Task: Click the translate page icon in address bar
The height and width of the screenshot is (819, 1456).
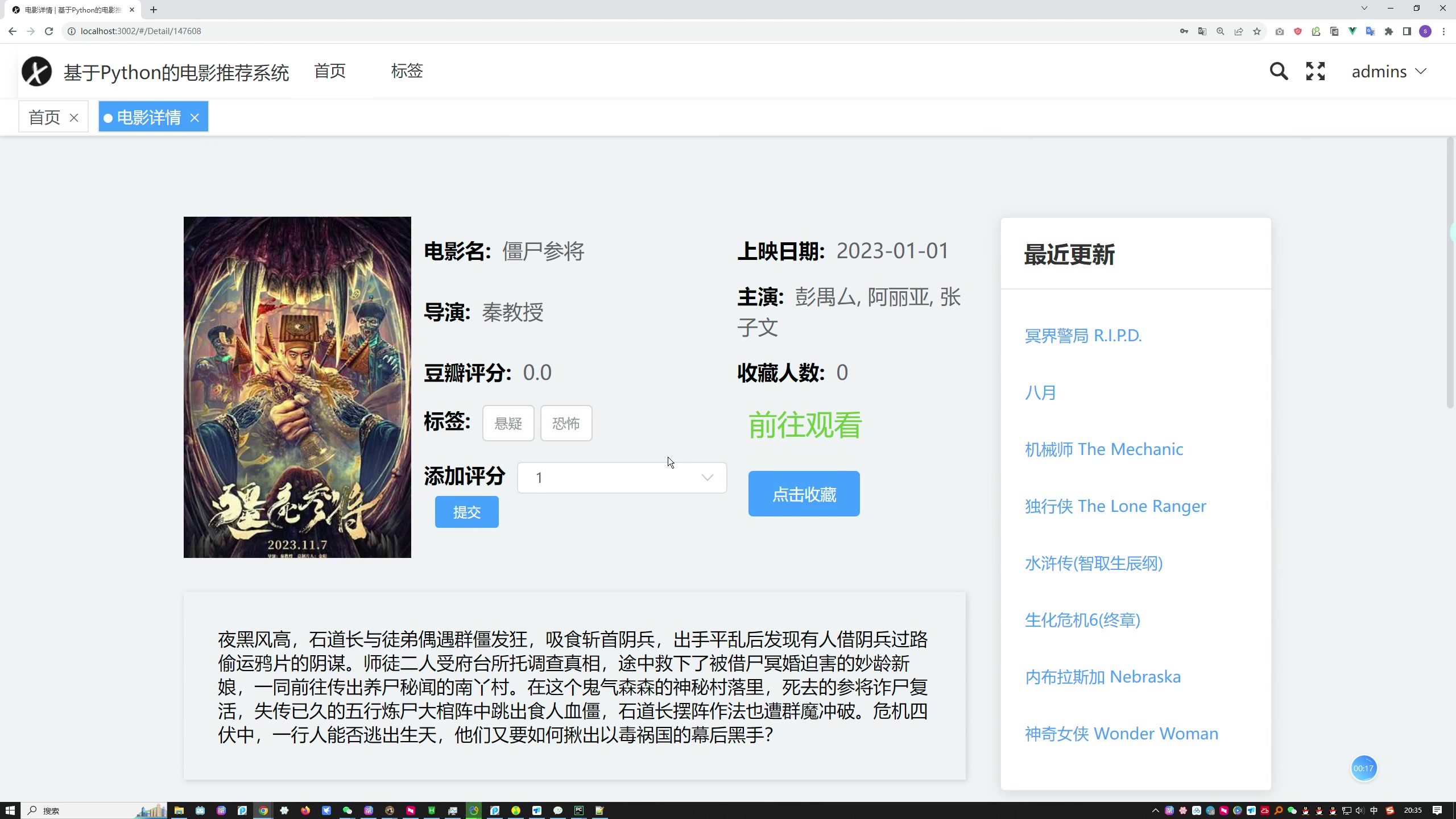Action: tap(1202, 31)
